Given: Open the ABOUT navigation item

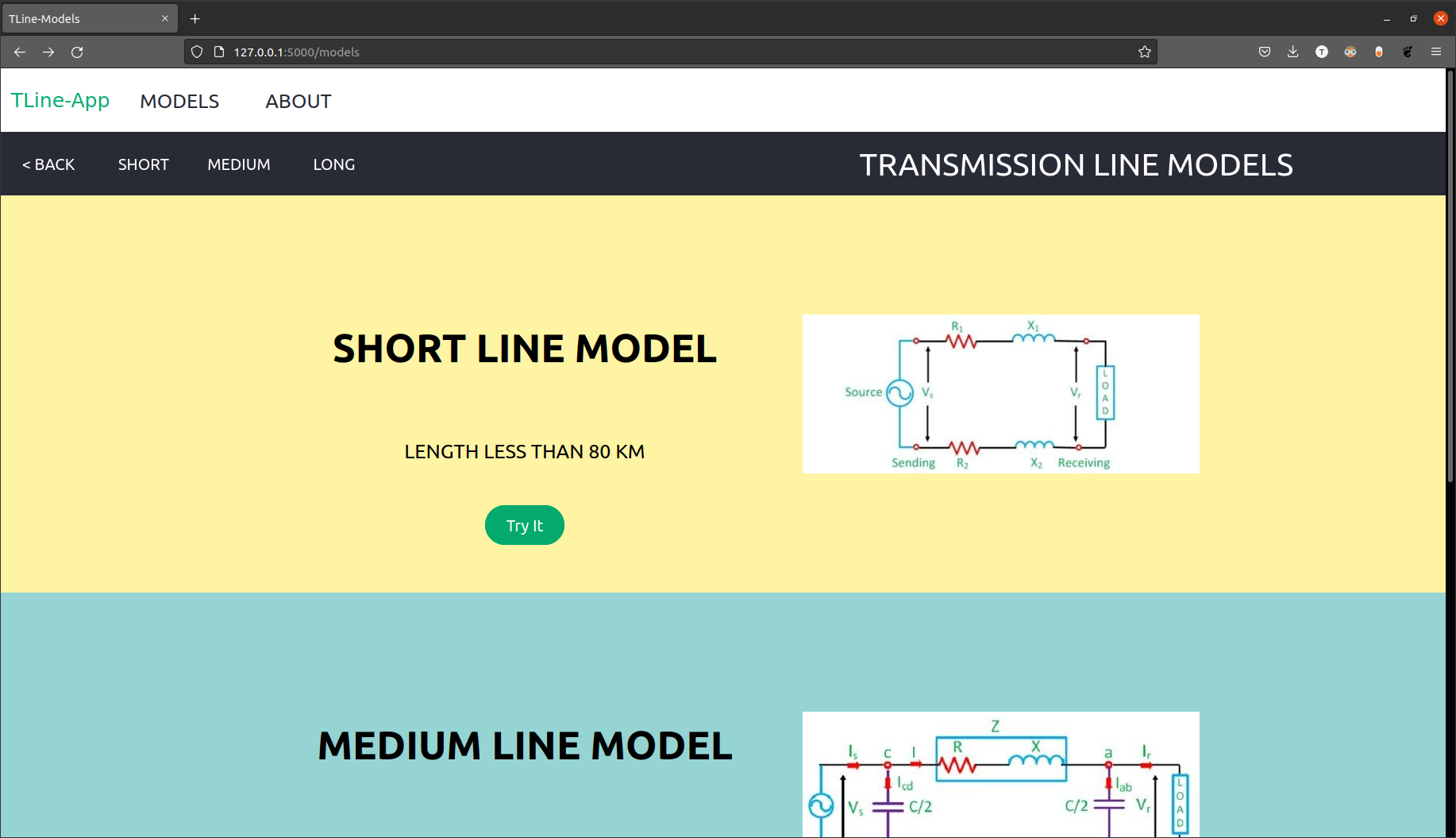Looking at the screenshot, I should point(299,102).
